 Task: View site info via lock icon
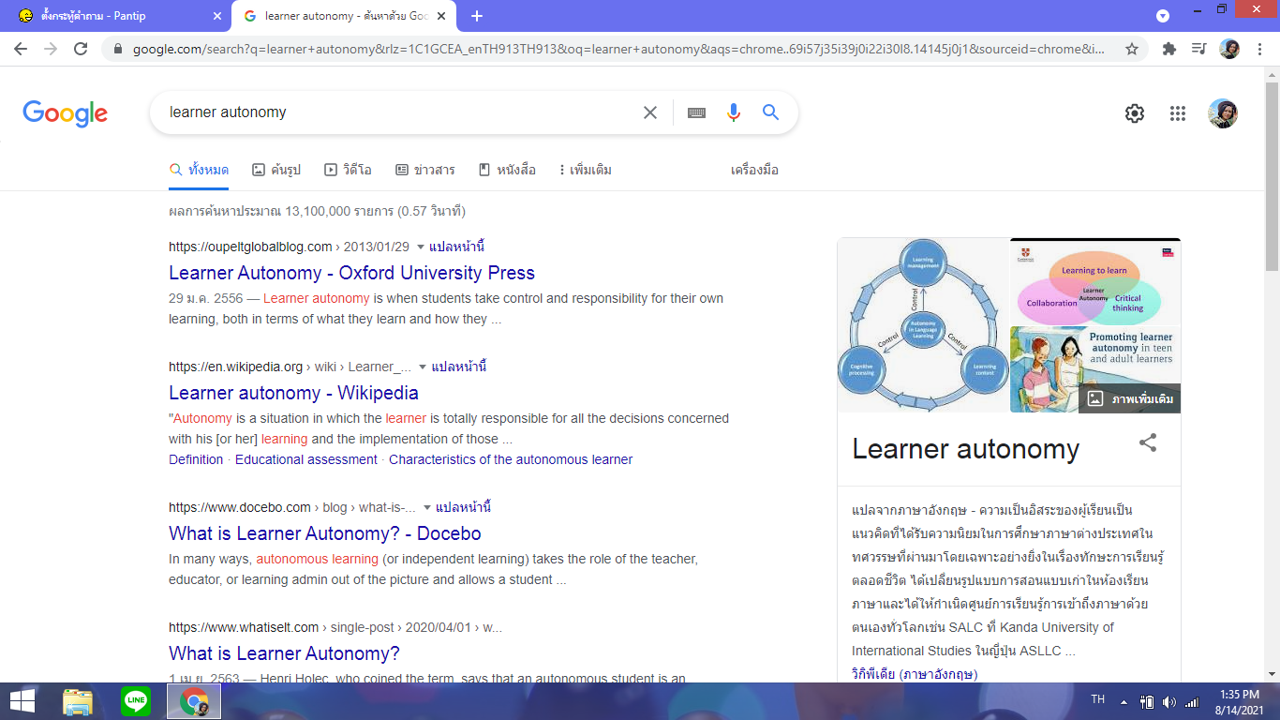tap(118, 49)
